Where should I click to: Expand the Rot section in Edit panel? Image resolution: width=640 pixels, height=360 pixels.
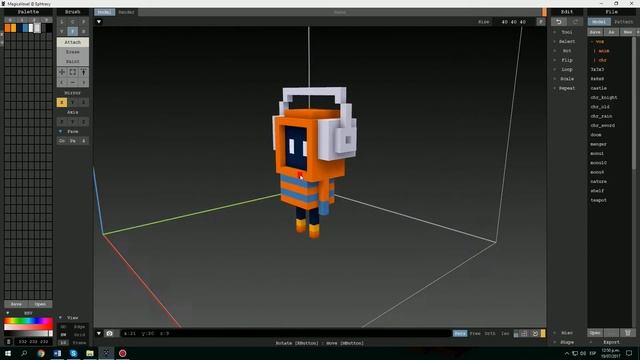(x=567, y=51)
